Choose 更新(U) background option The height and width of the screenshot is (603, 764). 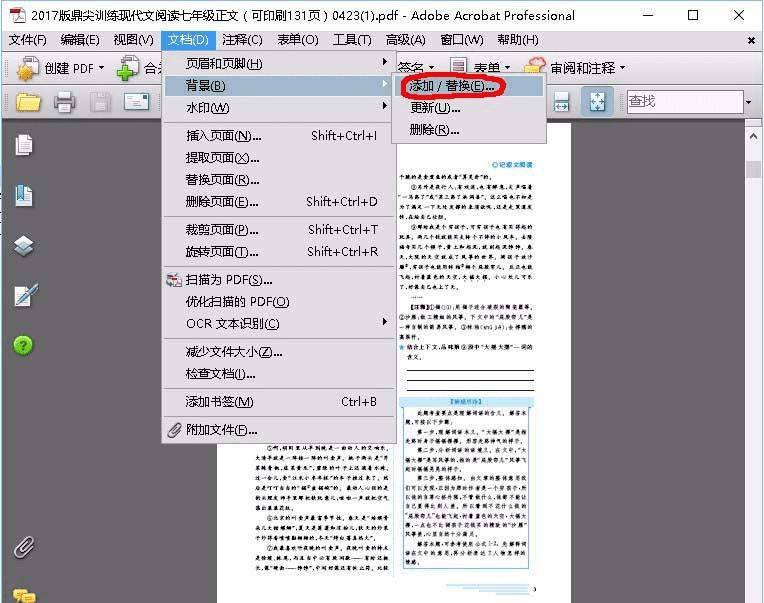coord(469,108)
